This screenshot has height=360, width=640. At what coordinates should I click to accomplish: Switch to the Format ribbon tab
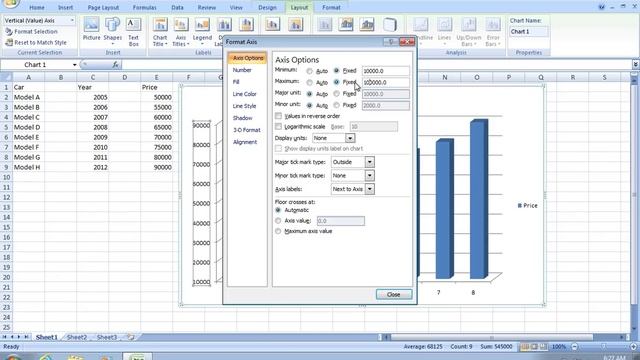[x=331, y=7]
